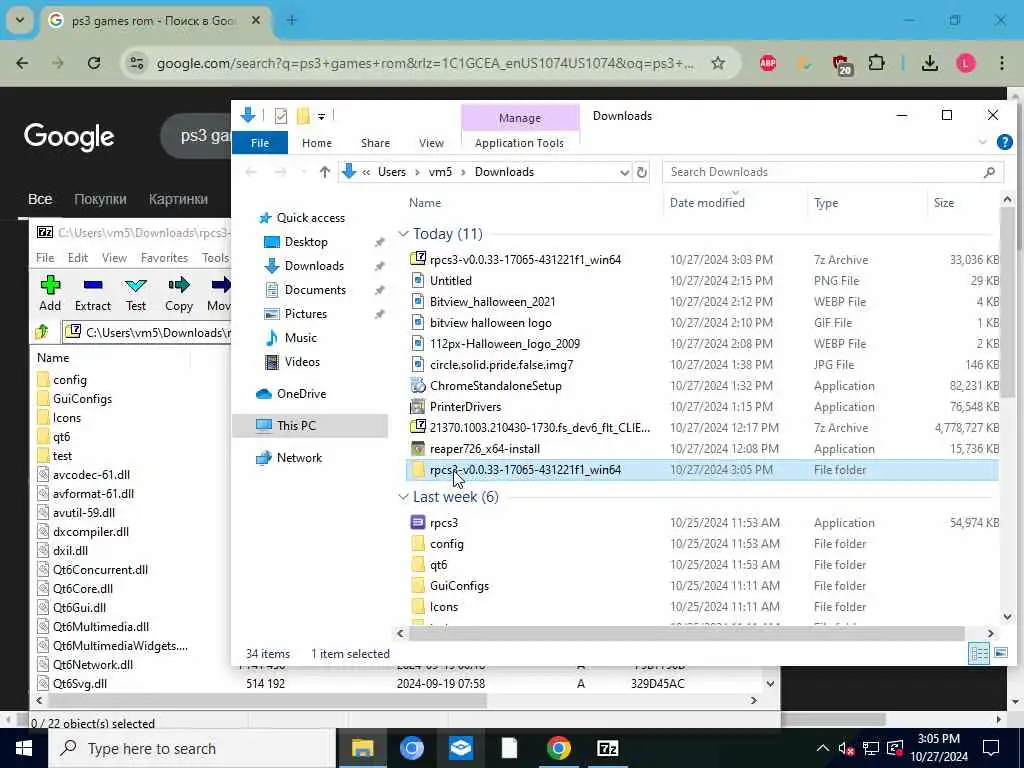1024x768 pixels.
Task: Open Explorer help question mark icon
Action: [x=1004, y=142]
